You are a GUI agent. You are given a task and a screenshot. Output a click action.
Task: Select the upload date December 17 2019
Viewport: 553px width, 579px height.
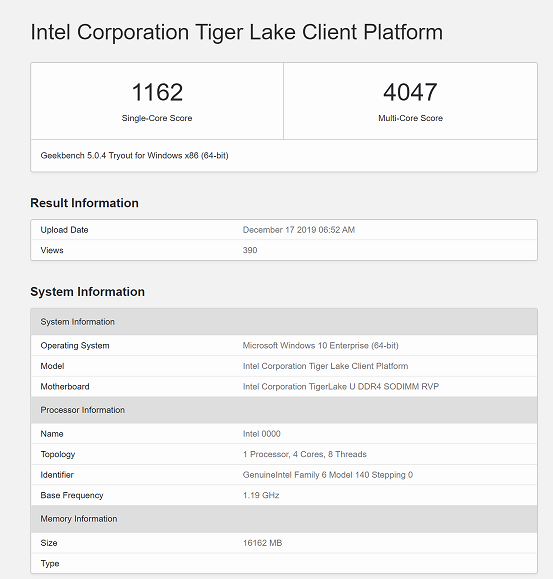(299, 230)
